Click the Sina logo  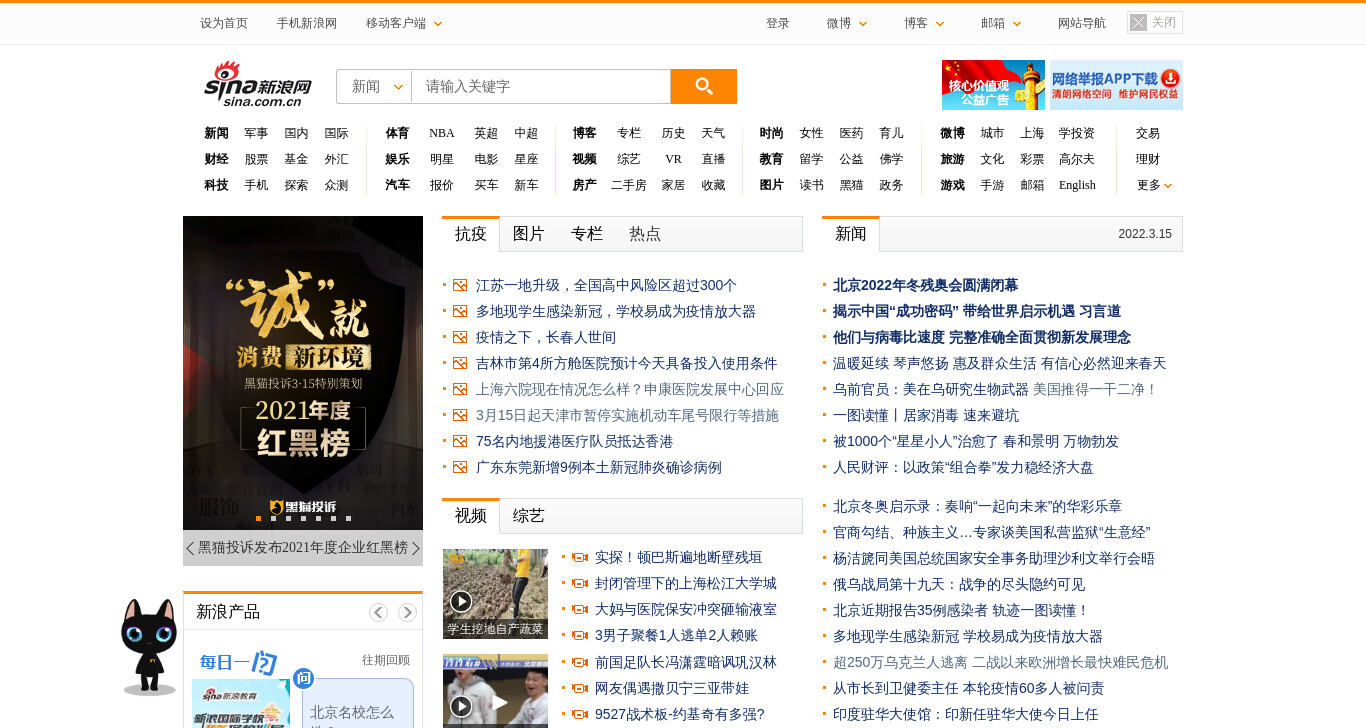(x=258, y=84)
